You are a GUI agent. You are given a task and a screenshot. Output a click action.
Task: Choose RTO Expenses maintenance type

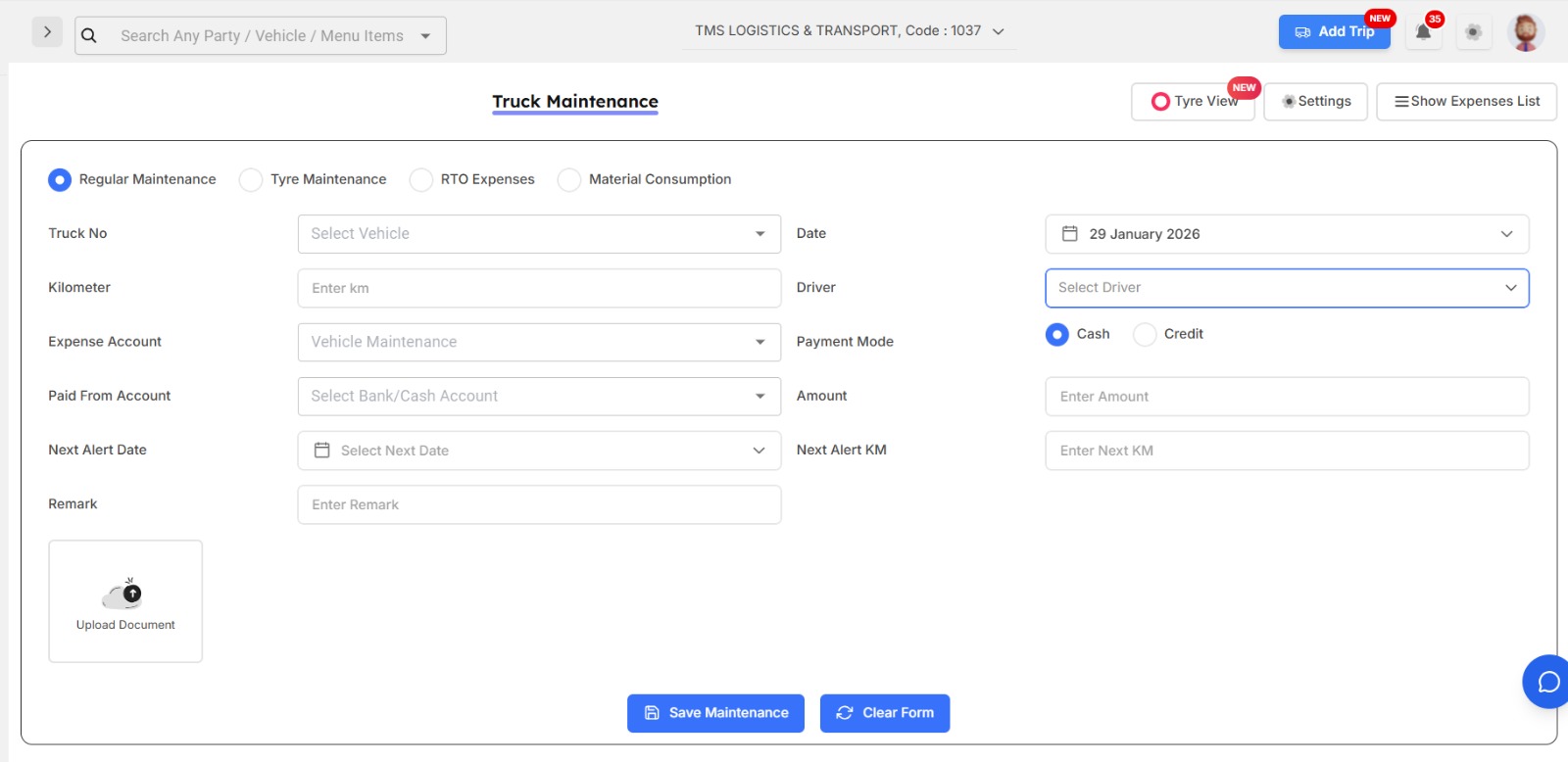pyautogui.click(x=421, y=180)
